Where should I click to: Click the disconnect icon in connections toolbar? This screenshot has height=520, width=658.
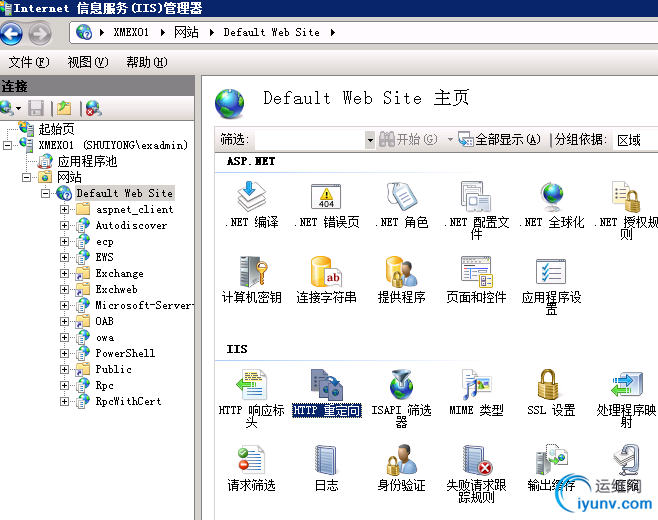(x=93, y=108)
